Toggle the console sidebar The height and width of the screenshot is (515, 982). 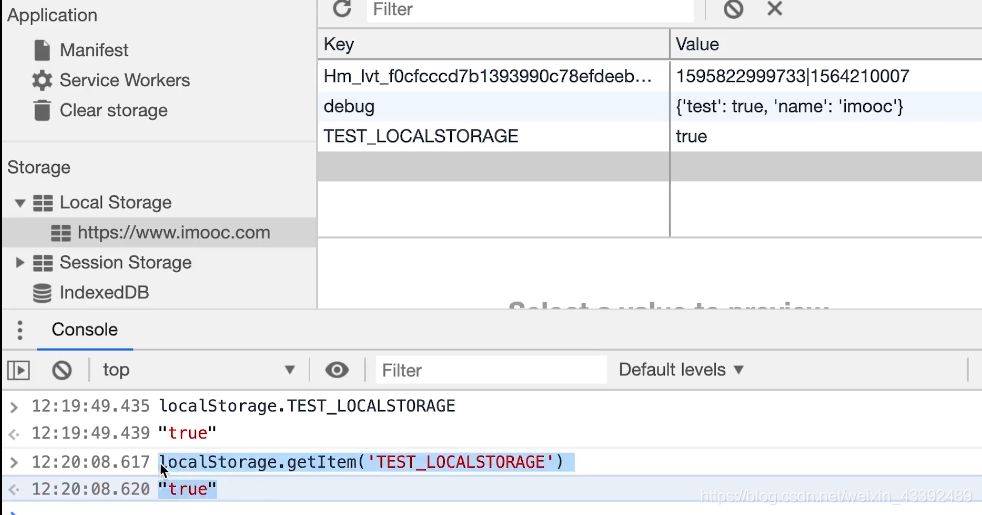click(19, 370)
